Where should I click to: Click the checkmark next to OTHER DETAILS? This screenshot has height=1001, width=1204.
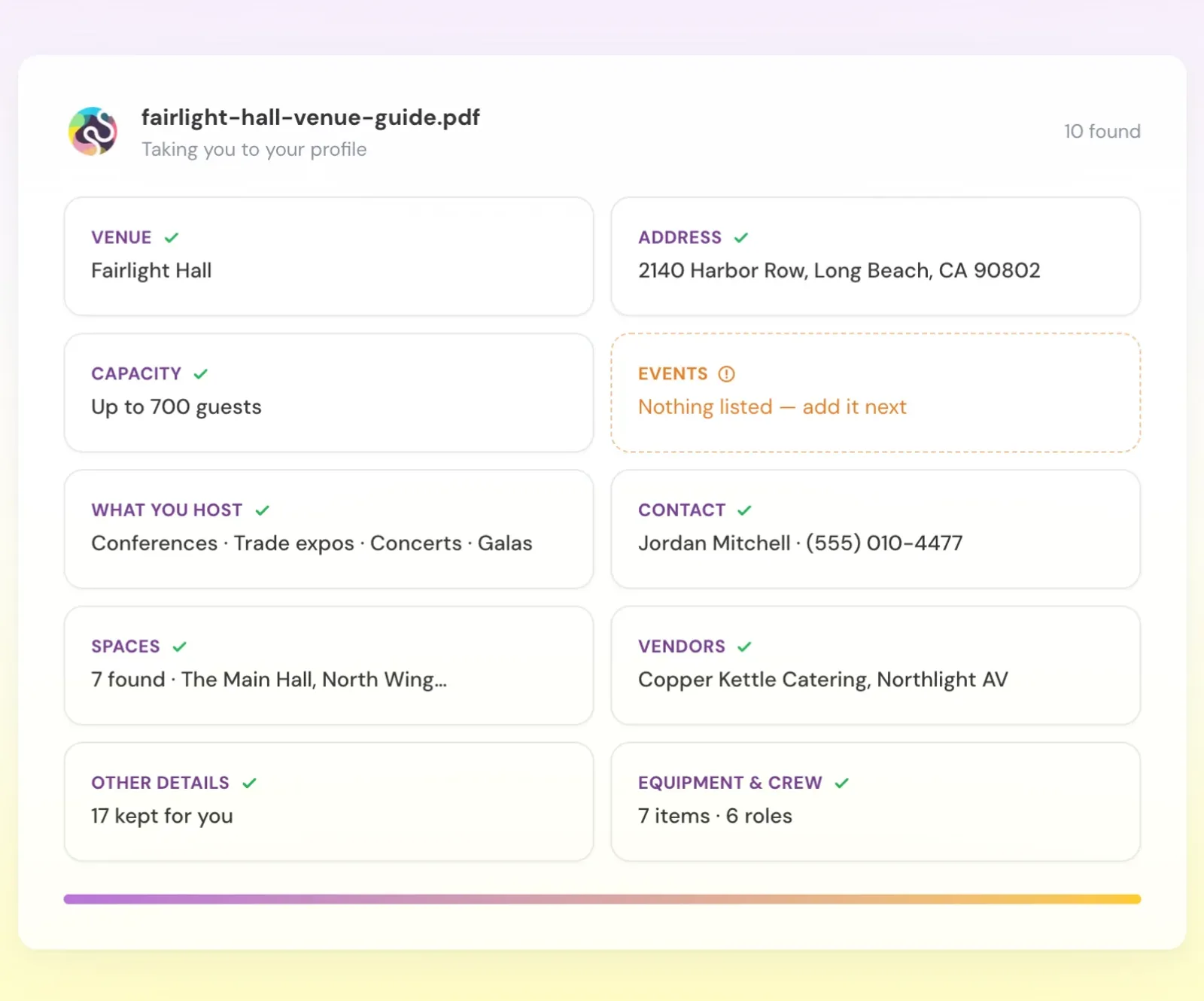pyautogui.click(x=249, y=783)
